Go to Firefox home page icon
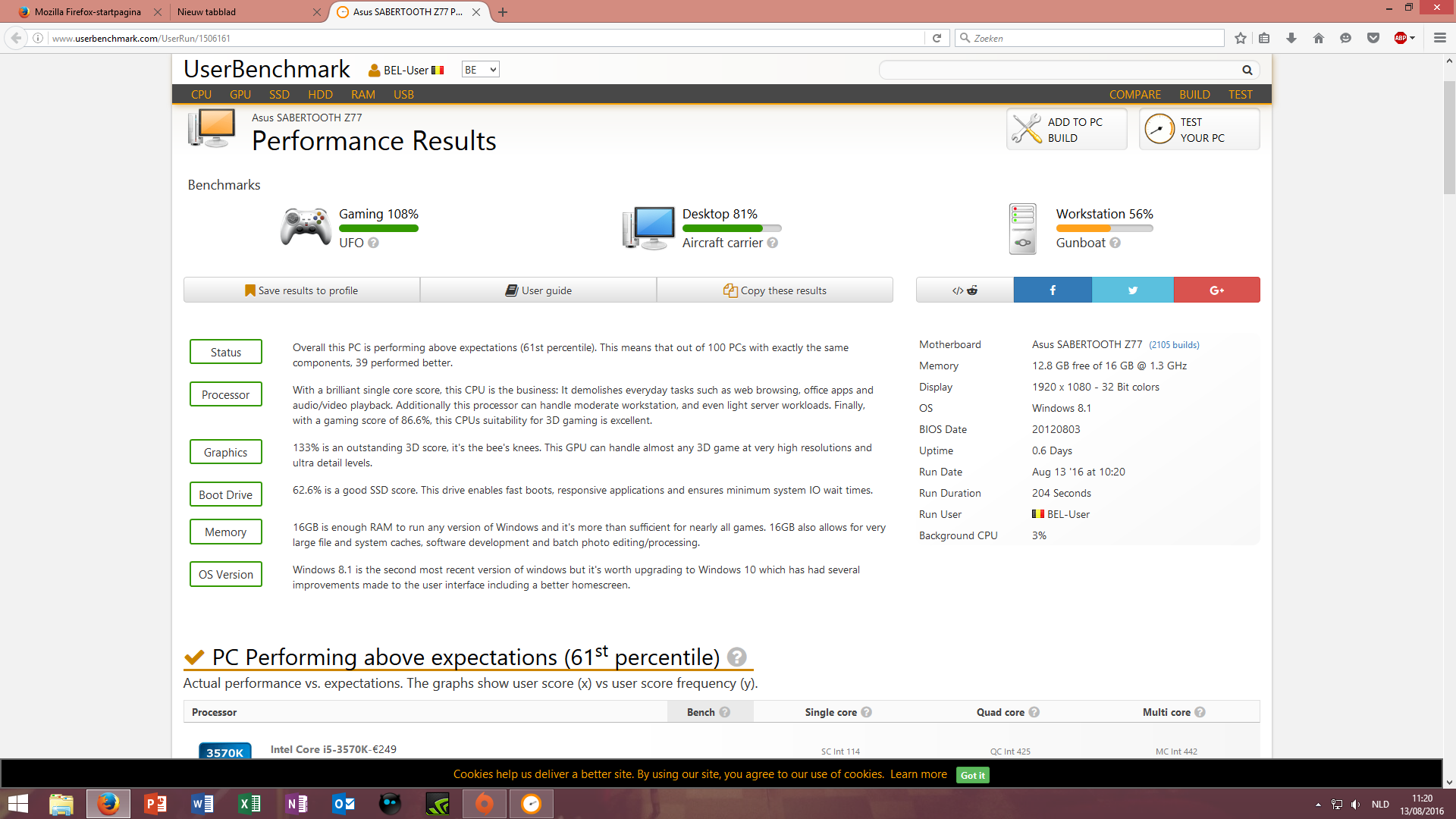Image resolution: width=1456 pixels, height=819 pixels. click(1319, 38)
